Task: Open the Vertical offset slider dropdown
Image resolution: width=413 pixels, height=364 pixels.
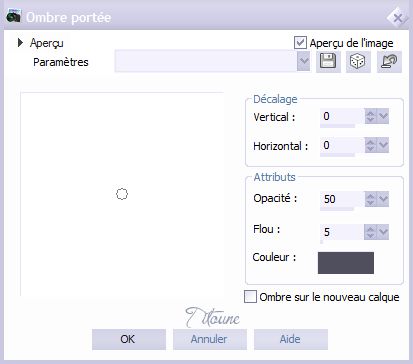Action: click(383, 116)
